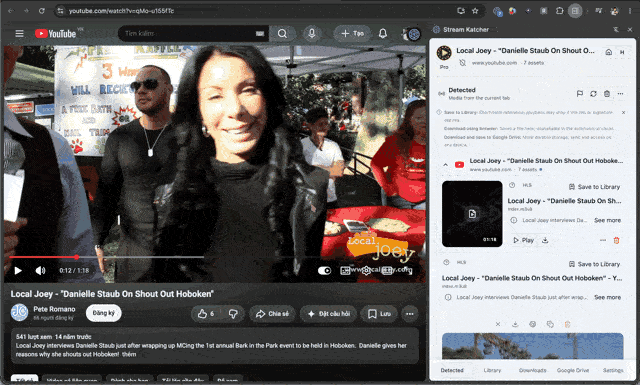
Task: Open the first asset's black video thumbnail
Action: [x=472, y=214]
